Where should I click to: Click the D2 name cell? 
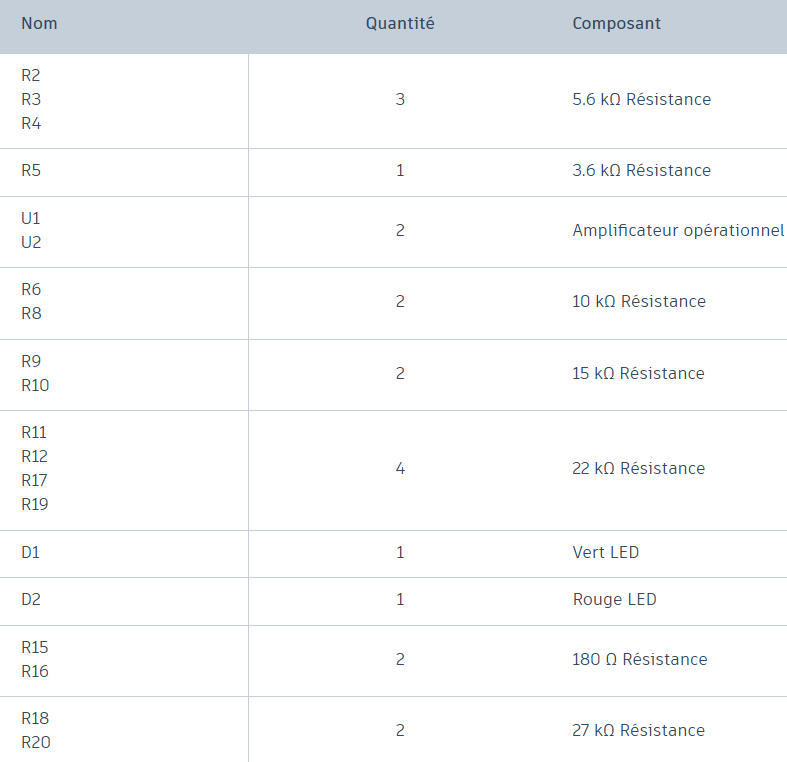point(31,599)
